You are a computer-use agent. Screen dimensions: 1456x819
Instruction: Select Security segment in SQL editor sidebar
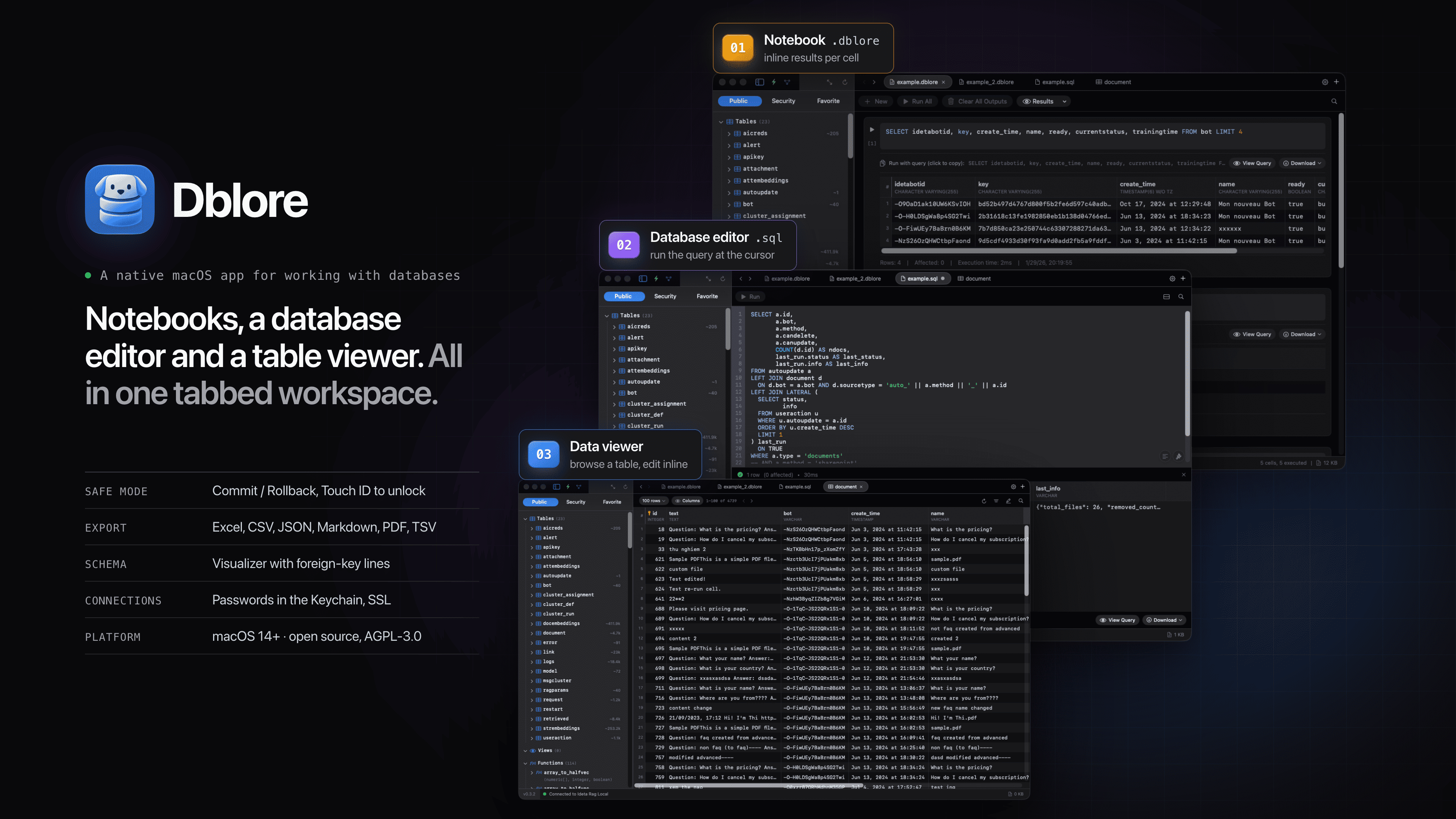665,296
